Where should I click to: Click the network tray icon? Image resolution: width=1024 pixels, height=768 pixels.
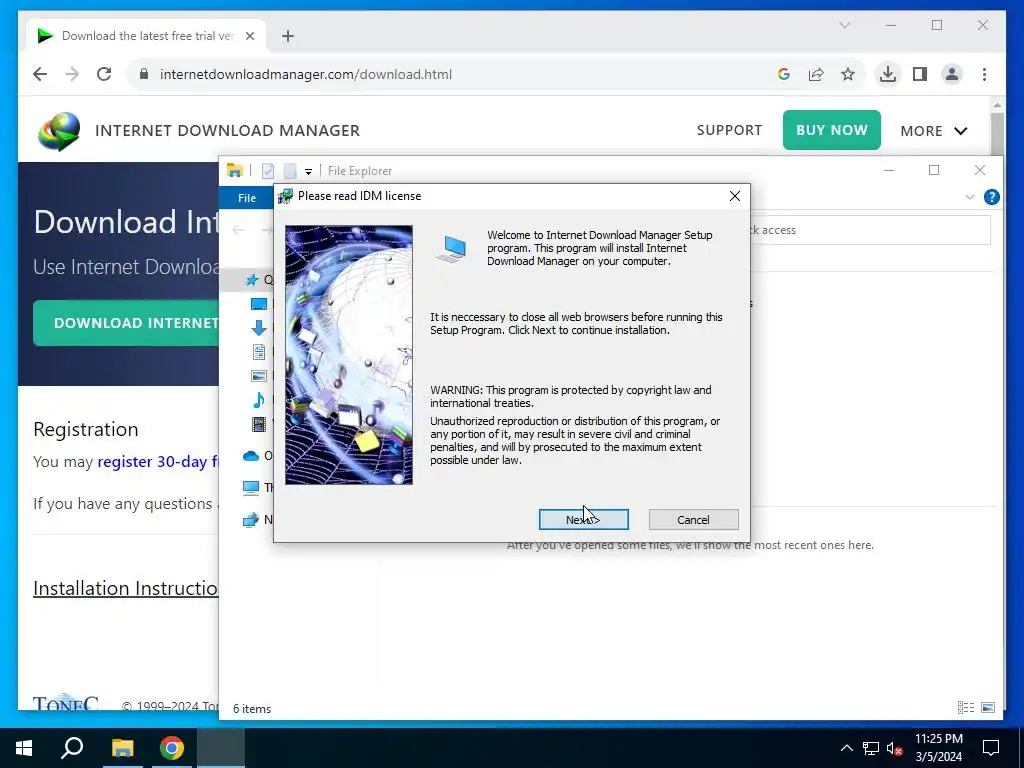871,748
